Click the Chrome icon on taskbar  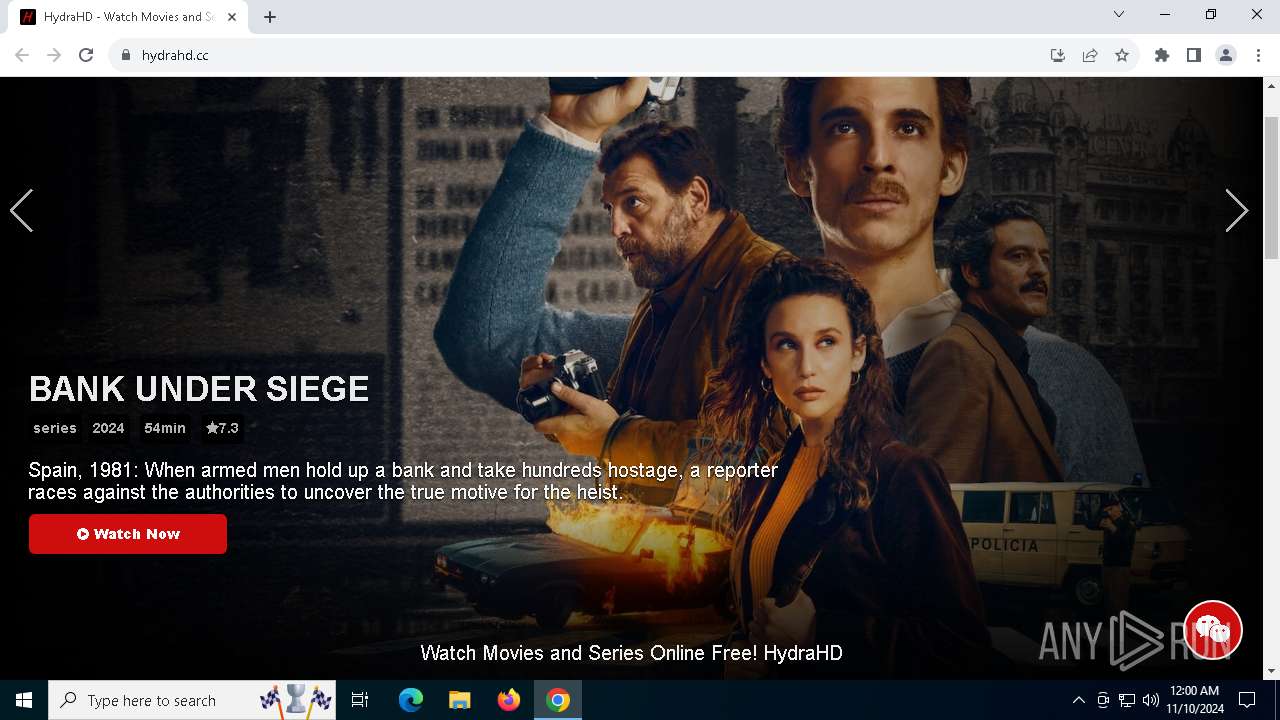(557, 700)
